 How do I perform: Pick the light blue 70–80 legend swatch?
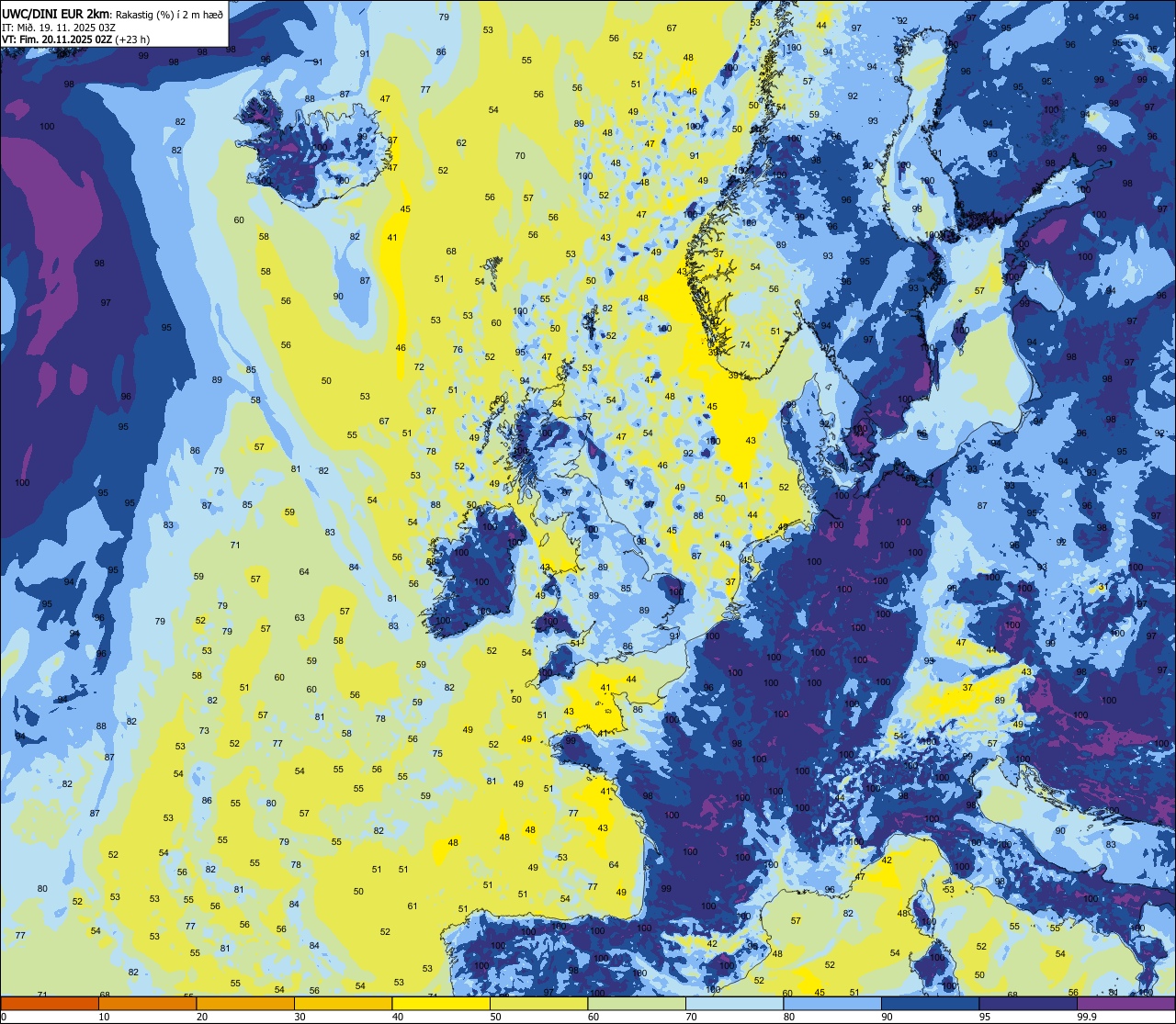pyautogui.click(x=734, y=1004)
